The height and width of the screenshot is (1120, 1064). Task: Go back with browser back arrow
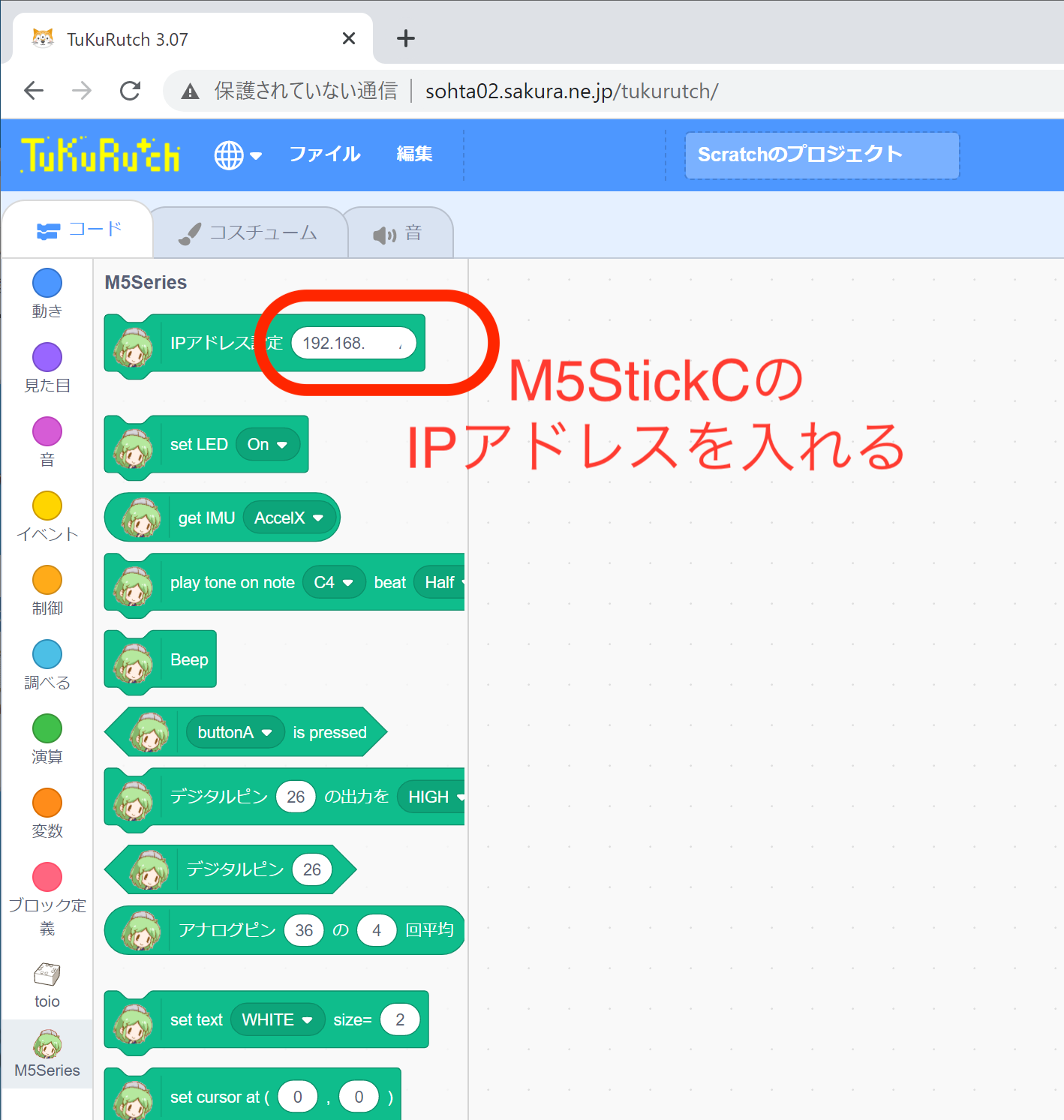(34, 91)
